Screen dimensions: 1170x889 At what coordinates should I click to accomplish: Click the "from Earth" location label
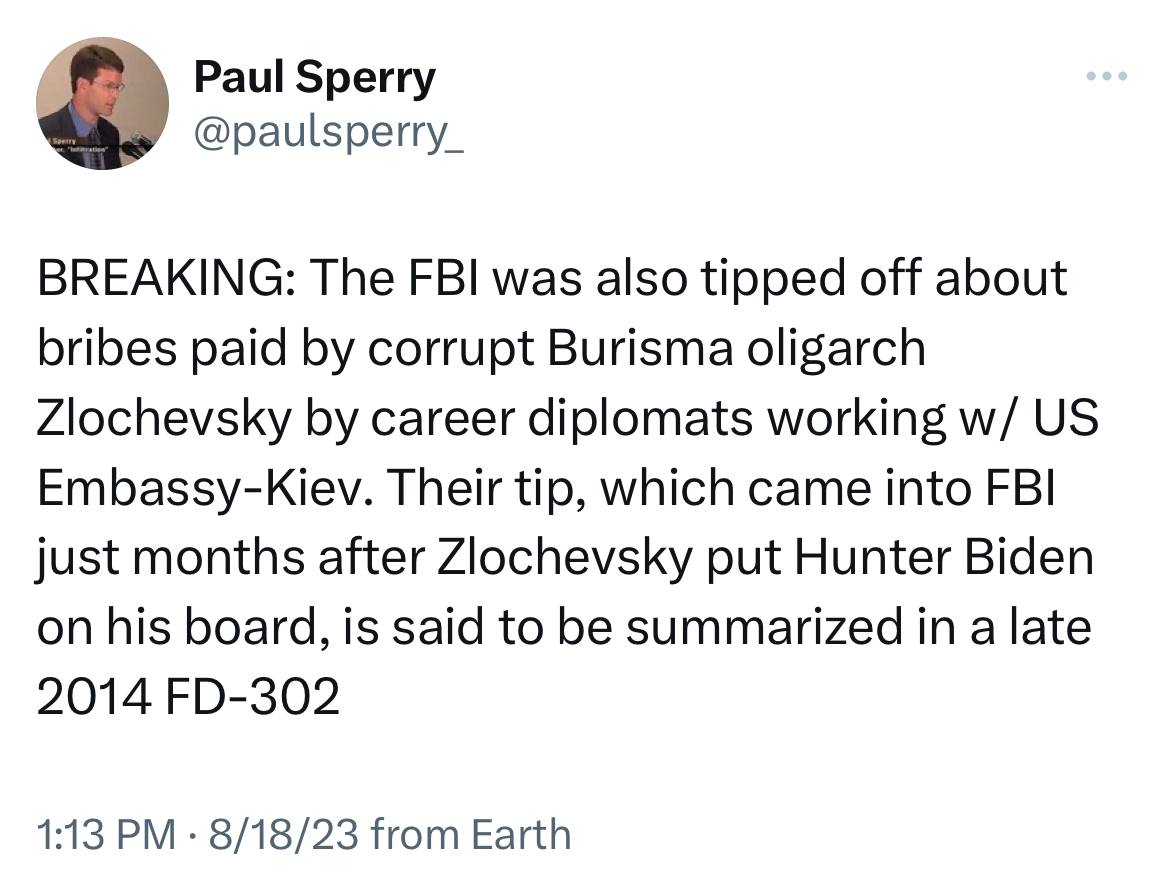click(471, 834)
